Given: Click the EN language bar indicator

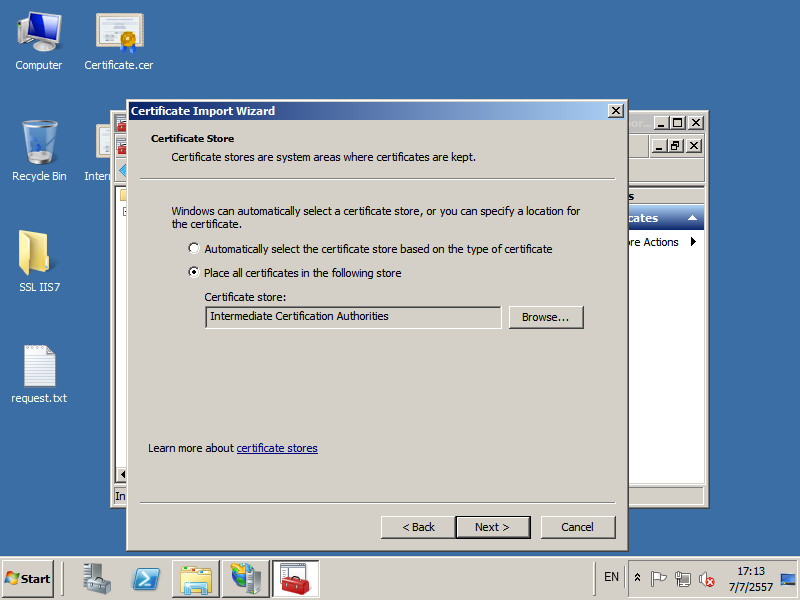Looking at the screenshot, I should [x=611, y=577].
